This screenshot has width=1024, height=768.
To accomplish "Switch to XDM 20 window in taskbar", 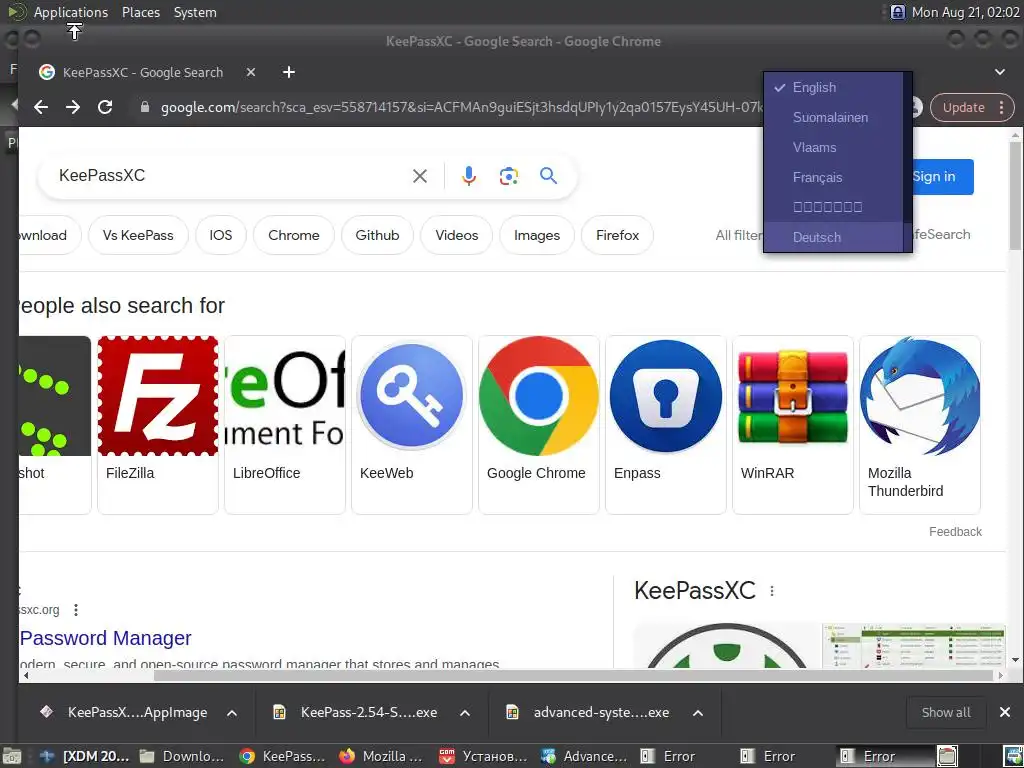I will 85,756.
